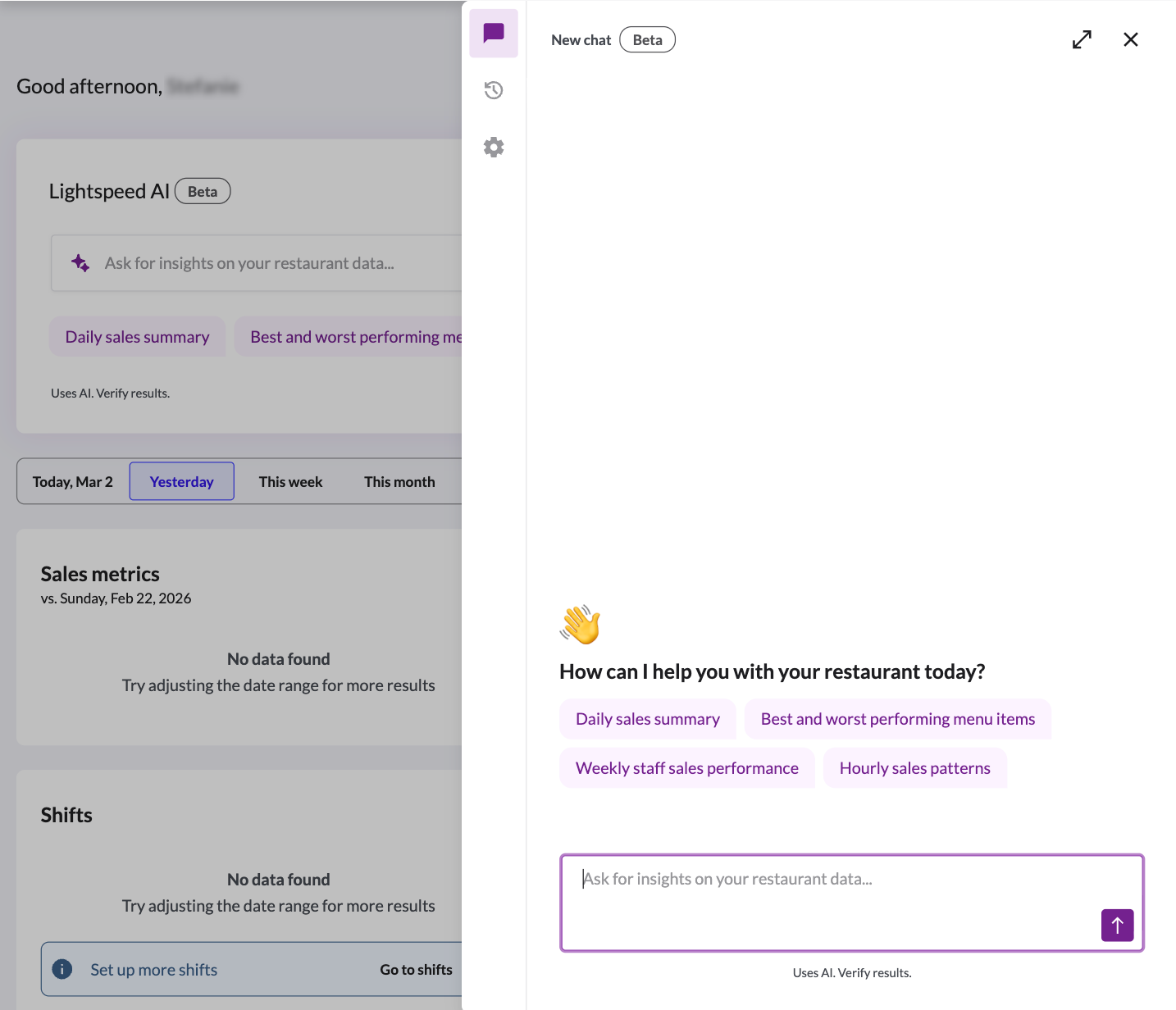Viewport: 1176px width, 1010px height.
Task: Select the Yesterday tab
Action: click(x=181, y=481)
